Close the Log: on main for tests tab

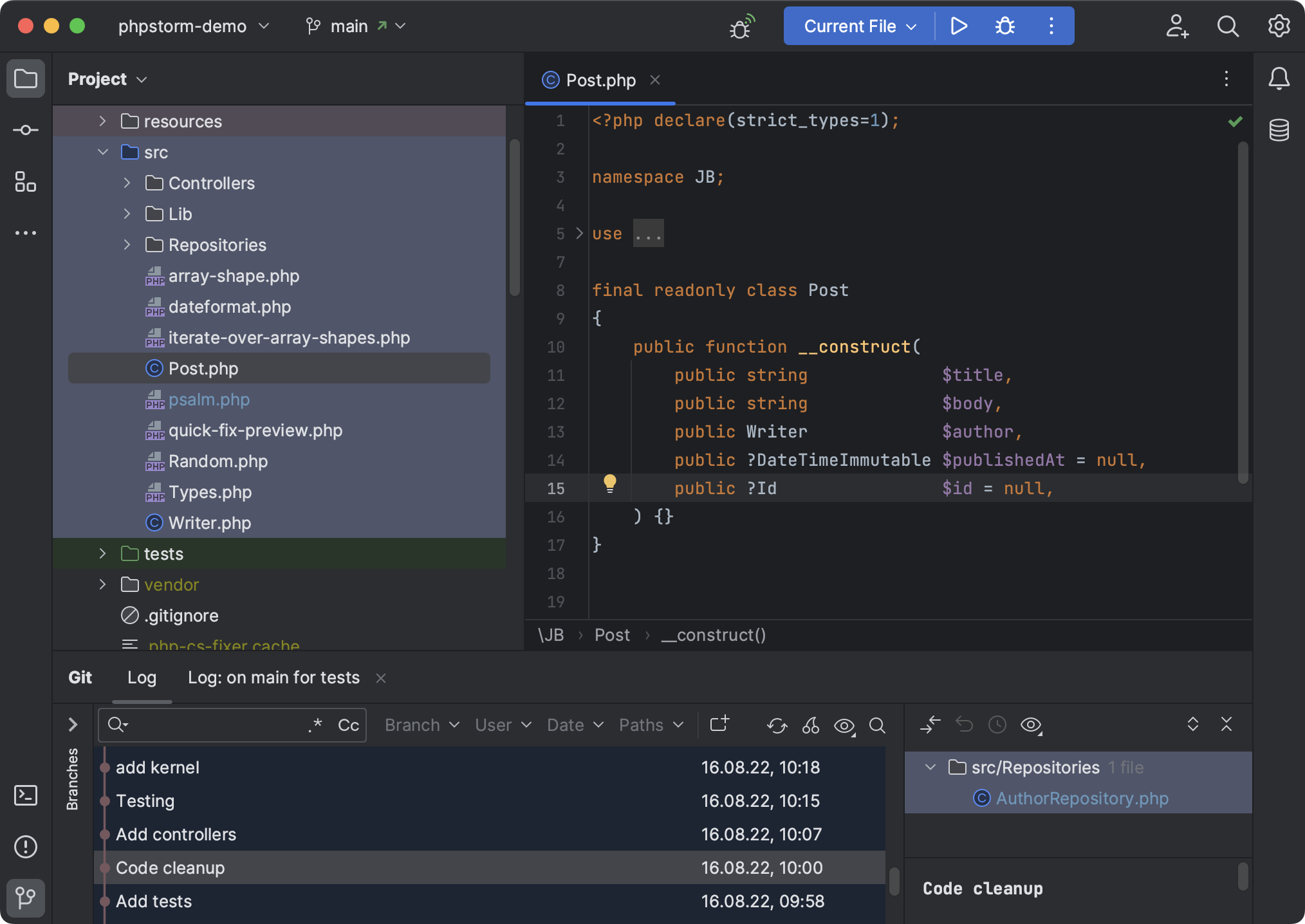click(x=381, y=678)
